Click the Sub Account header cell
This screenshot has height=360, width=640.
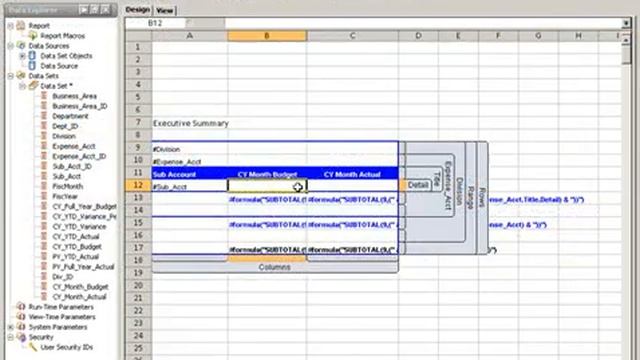[x=189, y=174]
